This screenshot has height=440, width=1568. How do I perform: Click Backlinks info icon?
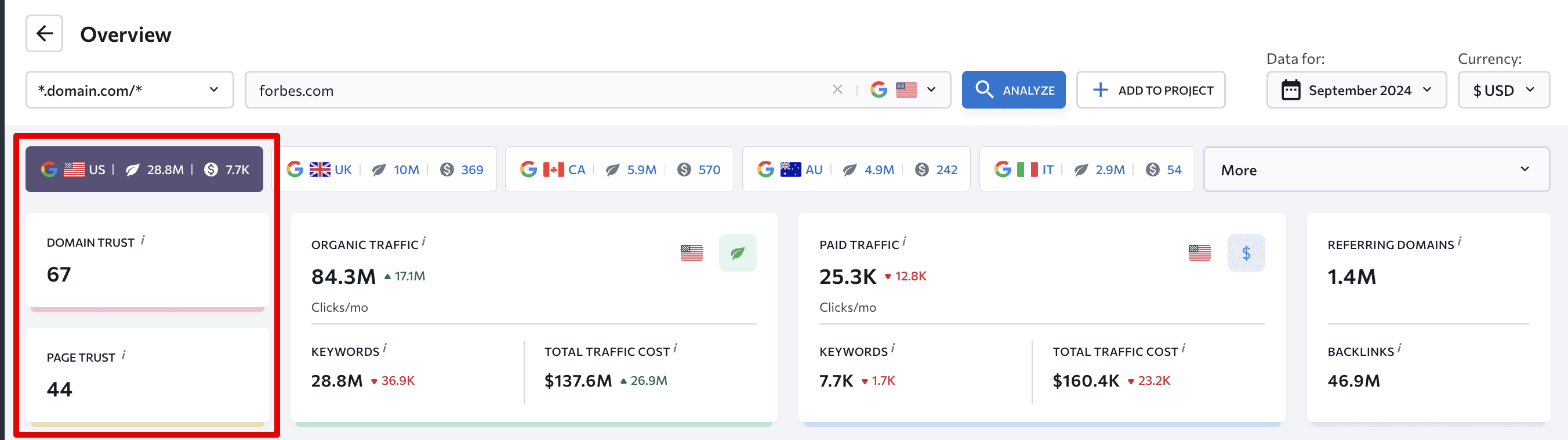point(1399,349)
